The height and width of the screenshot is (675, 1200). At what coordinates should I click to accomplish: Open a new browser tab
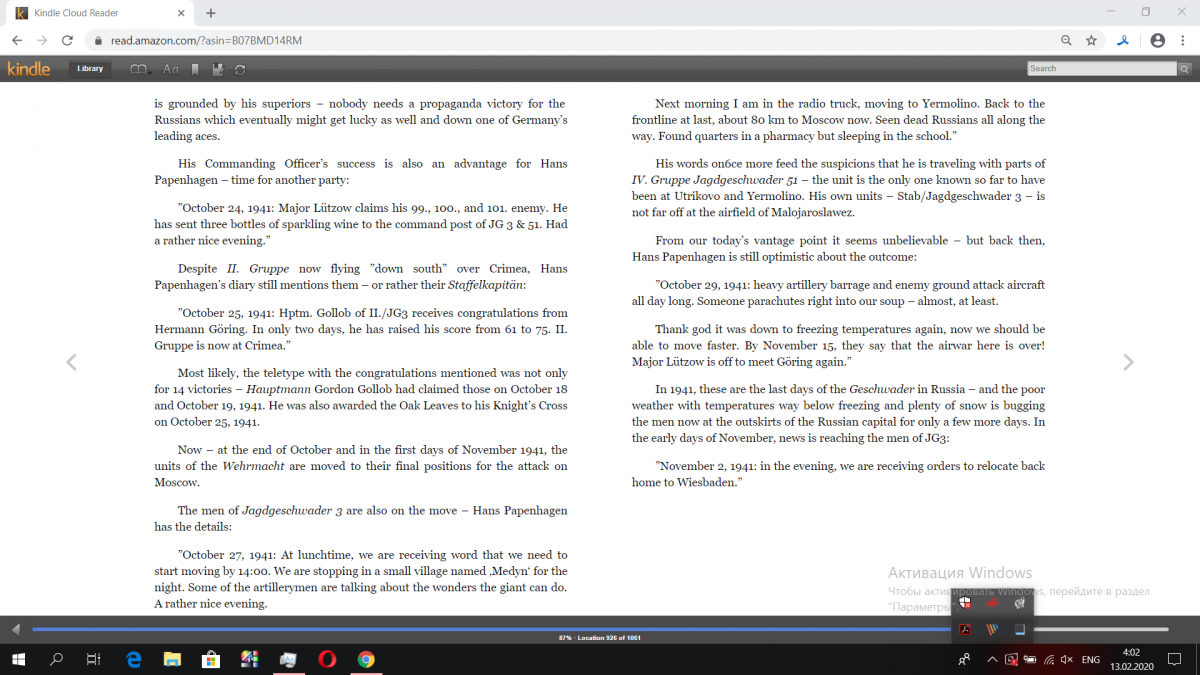coord(211,13)
